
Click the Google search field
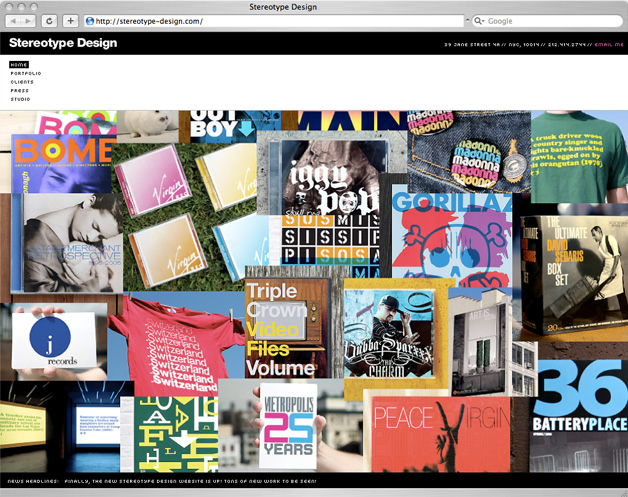click(547, 21)
